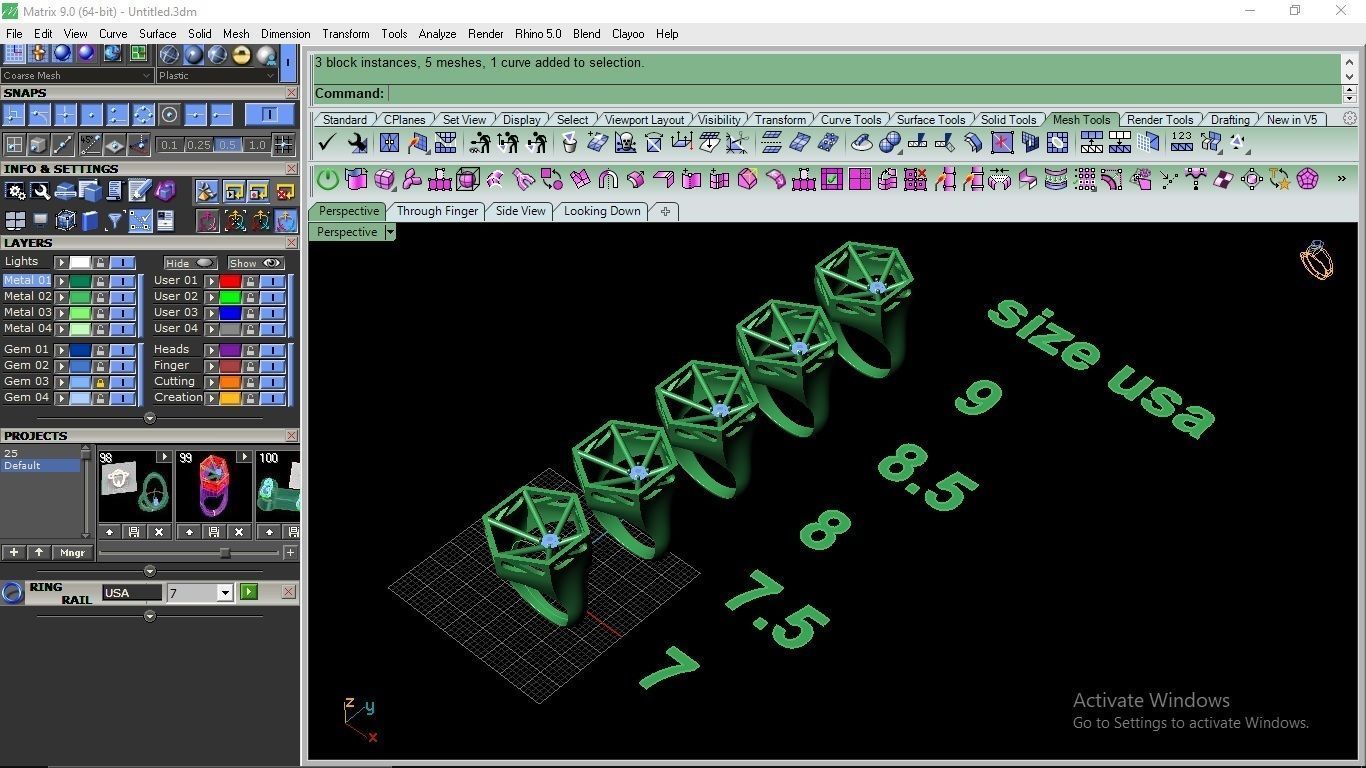This screenshot has height=768, width=1366.
Task: Click the 123 mesh numbering icon
Action: pos(1182,143)
